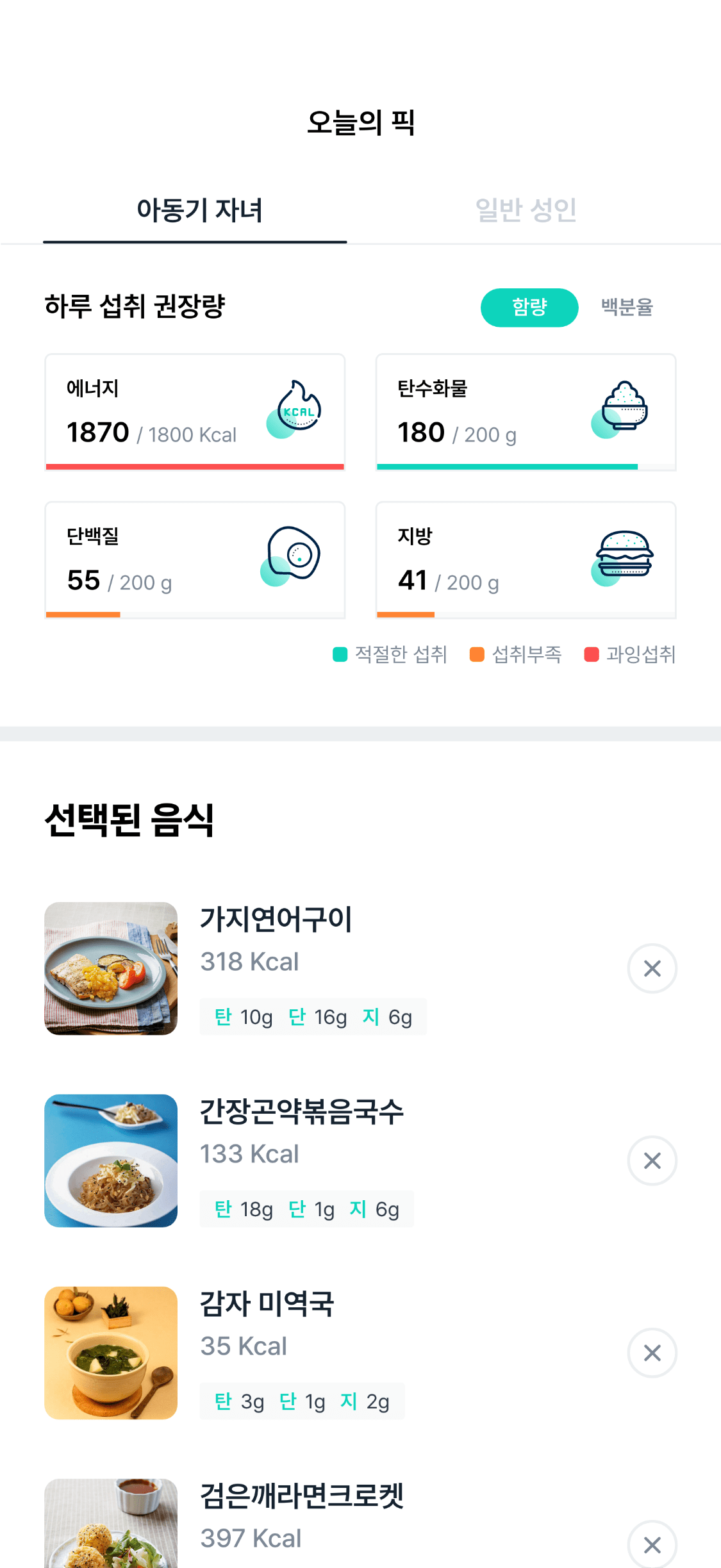Screen dimensions: 721x1568
Task: Click the red energy progress bar
Action: pos(195,466)
